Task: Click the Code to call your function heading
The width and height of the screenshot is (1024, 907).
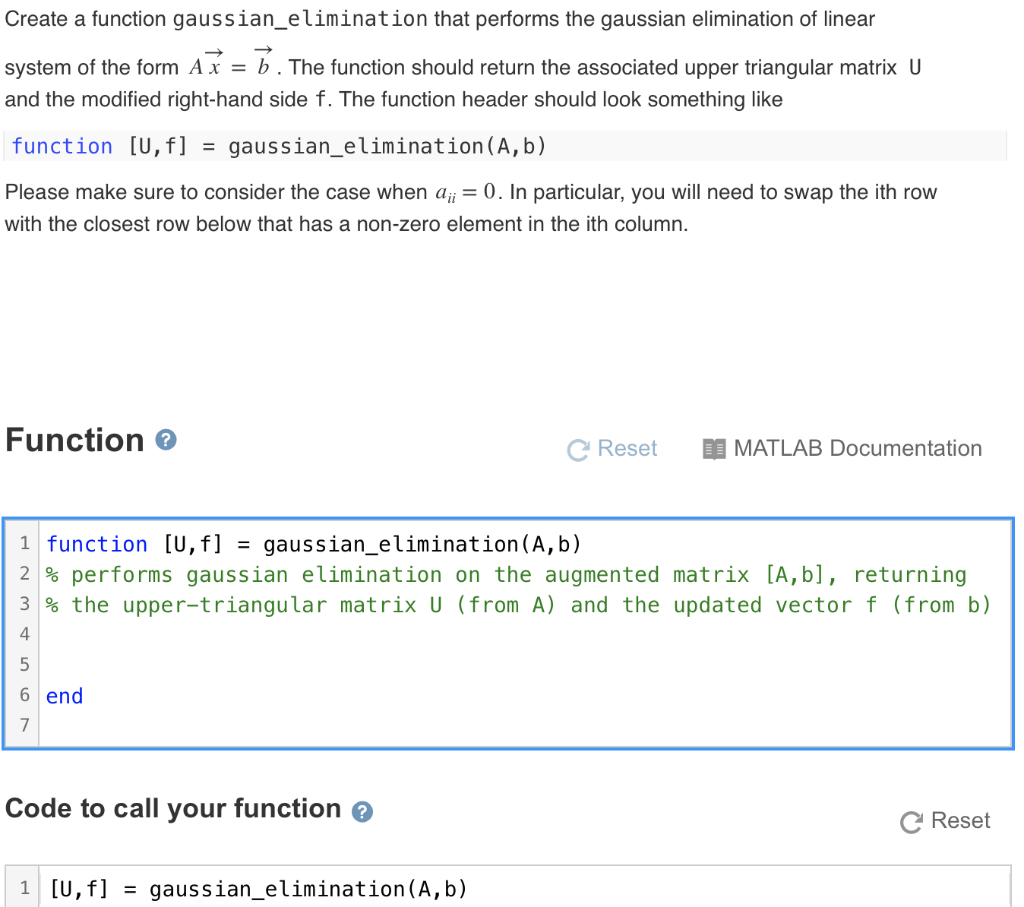Action: [x=170, y=808]
